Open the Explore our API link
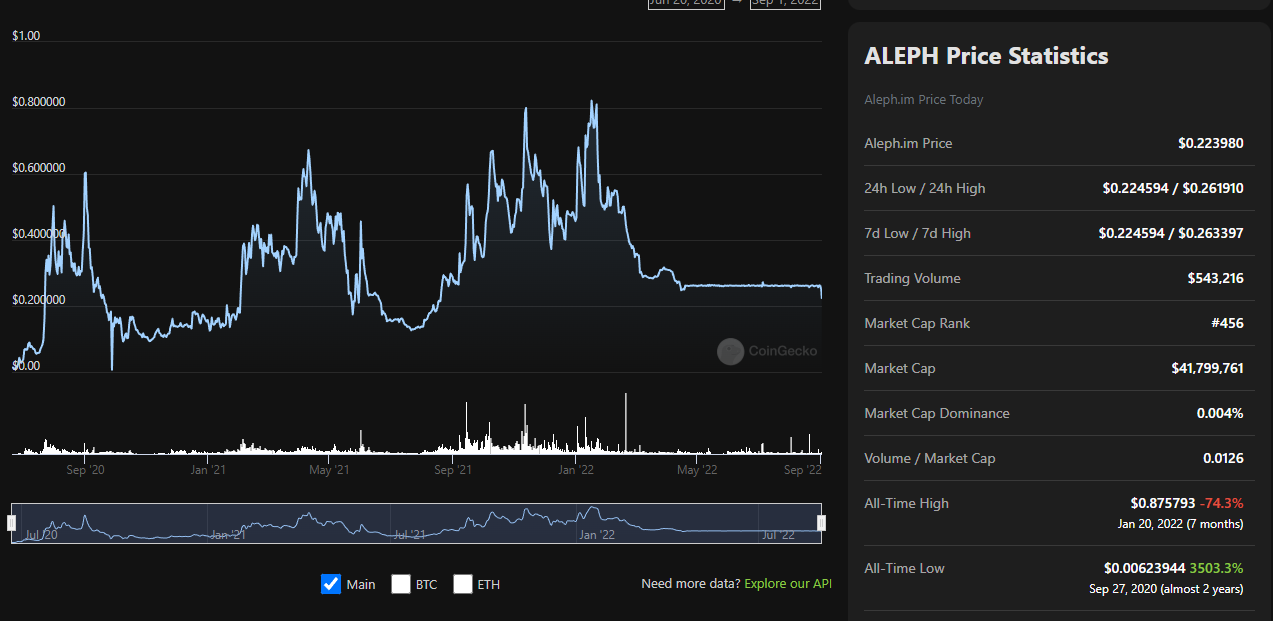 tap(788, 584)
